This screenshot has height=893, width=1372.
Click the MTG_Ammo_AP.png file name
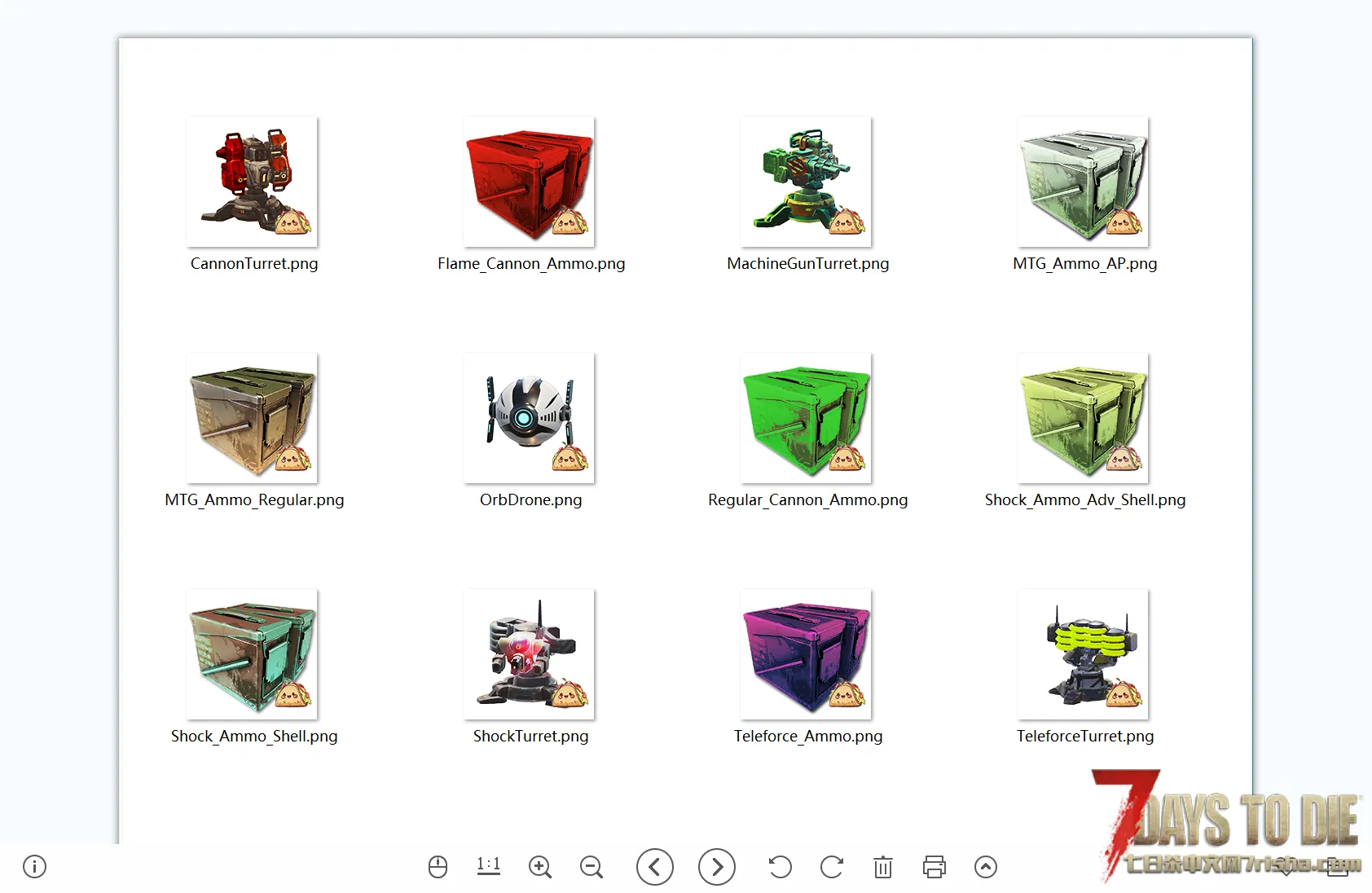tap(1085, 264)
